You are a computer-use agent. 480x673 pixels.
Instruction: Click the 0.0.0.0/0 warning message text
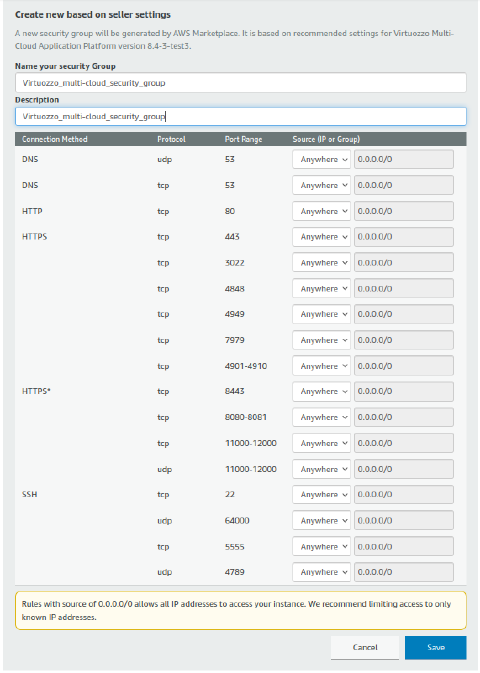coord(236,610)
